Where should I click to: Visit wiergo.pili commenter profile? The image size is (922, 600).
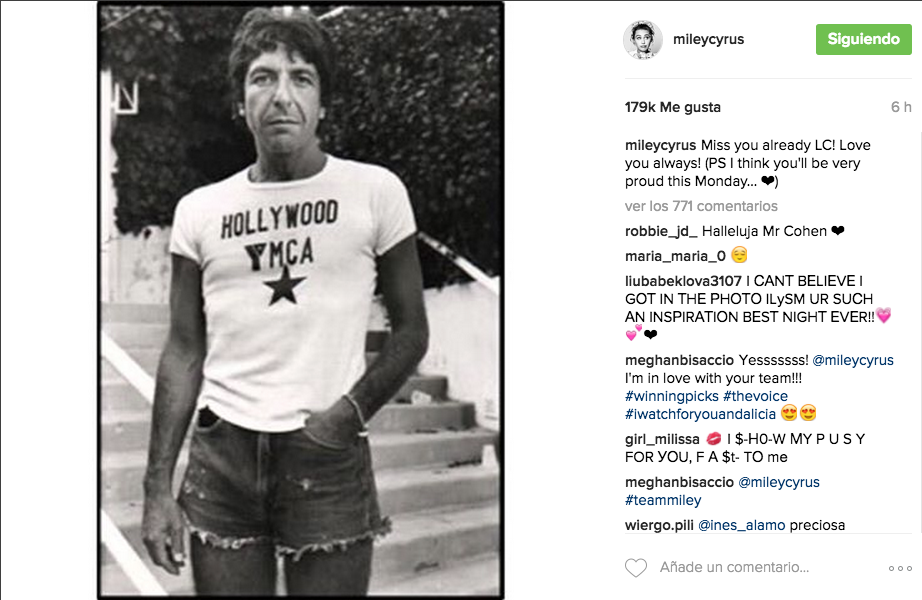[658, 525]
